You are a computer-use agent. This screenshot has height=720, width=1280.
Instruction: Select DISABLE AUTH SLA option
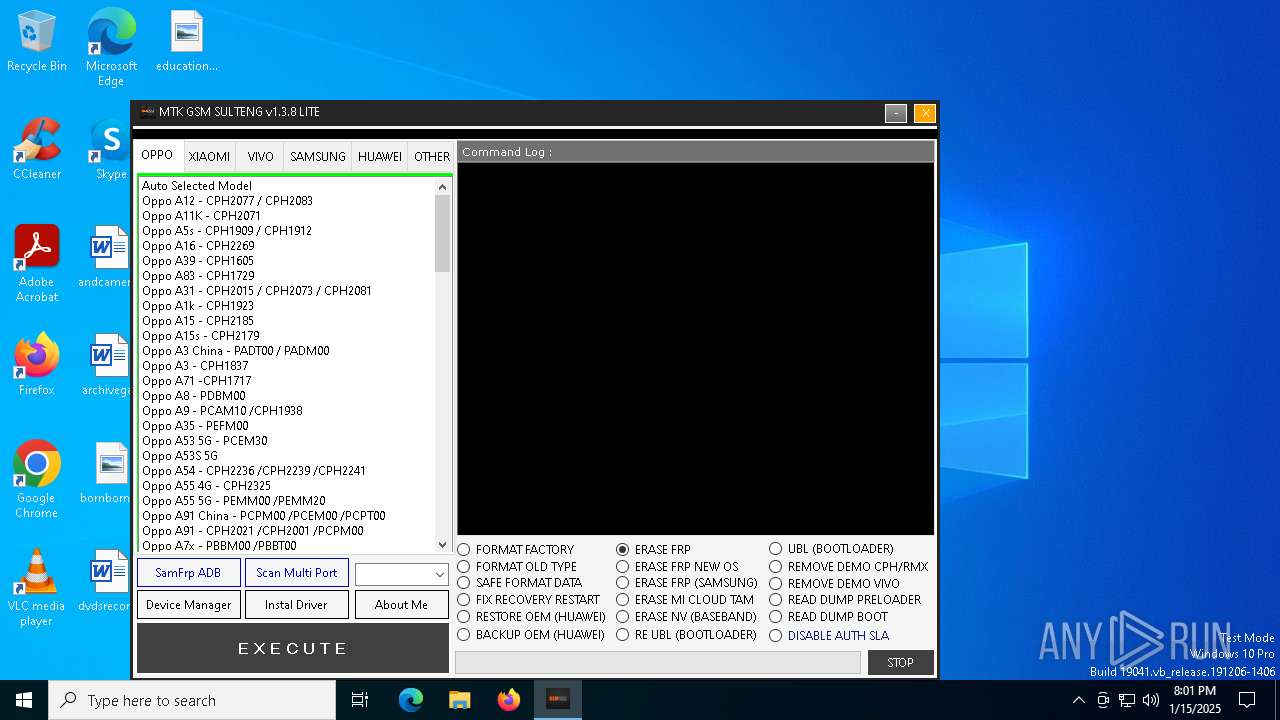point(830,636)
